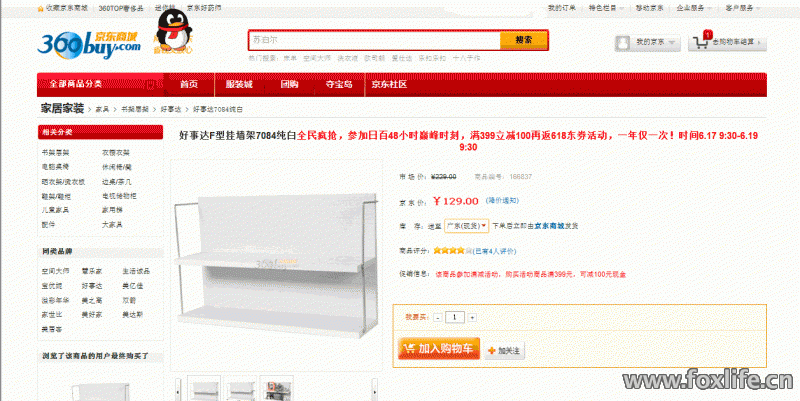Expand the 客户服务 top menu
Image resolution: width=800 pixels, height=401 pixels.
pyautogui.click(x=742, y=8)
